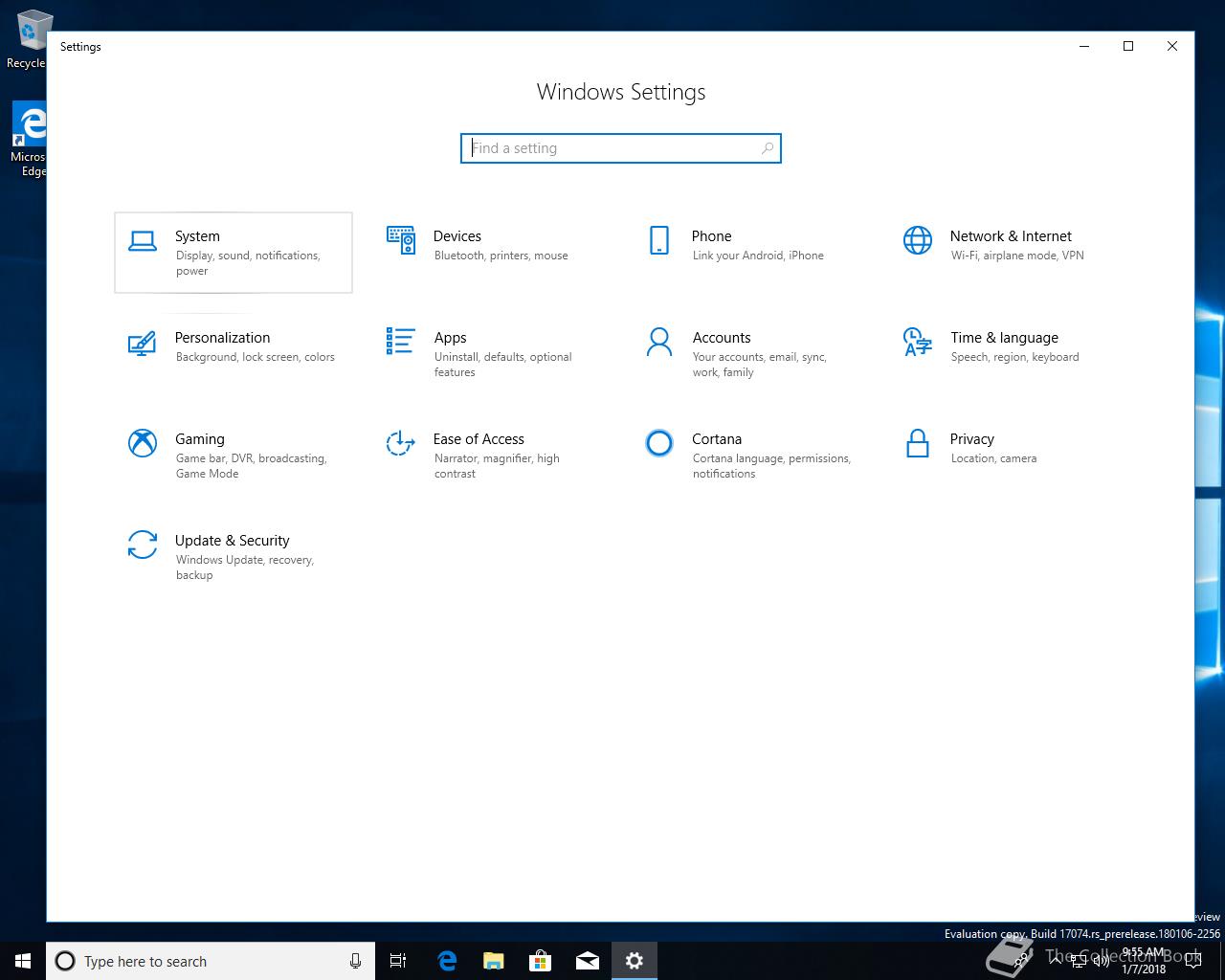The width and height of the screenshot is (1225, 980).
Task: Maximize the Settings window
Action: (x=1128, y=46)
